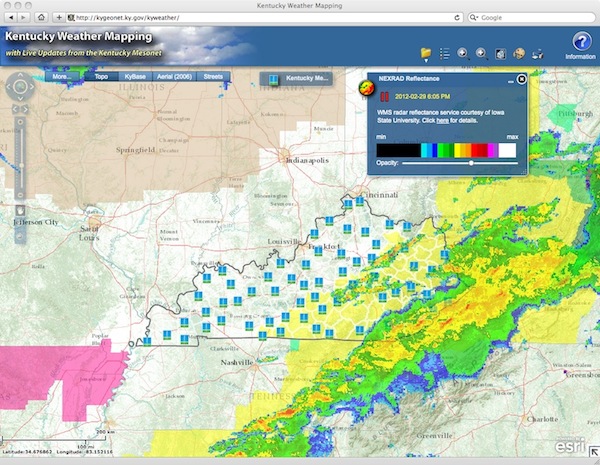The height and width of the screenshot is (465, 600).
Task: Pan the map down with navigation arrow
Action: tap(20, 98)
